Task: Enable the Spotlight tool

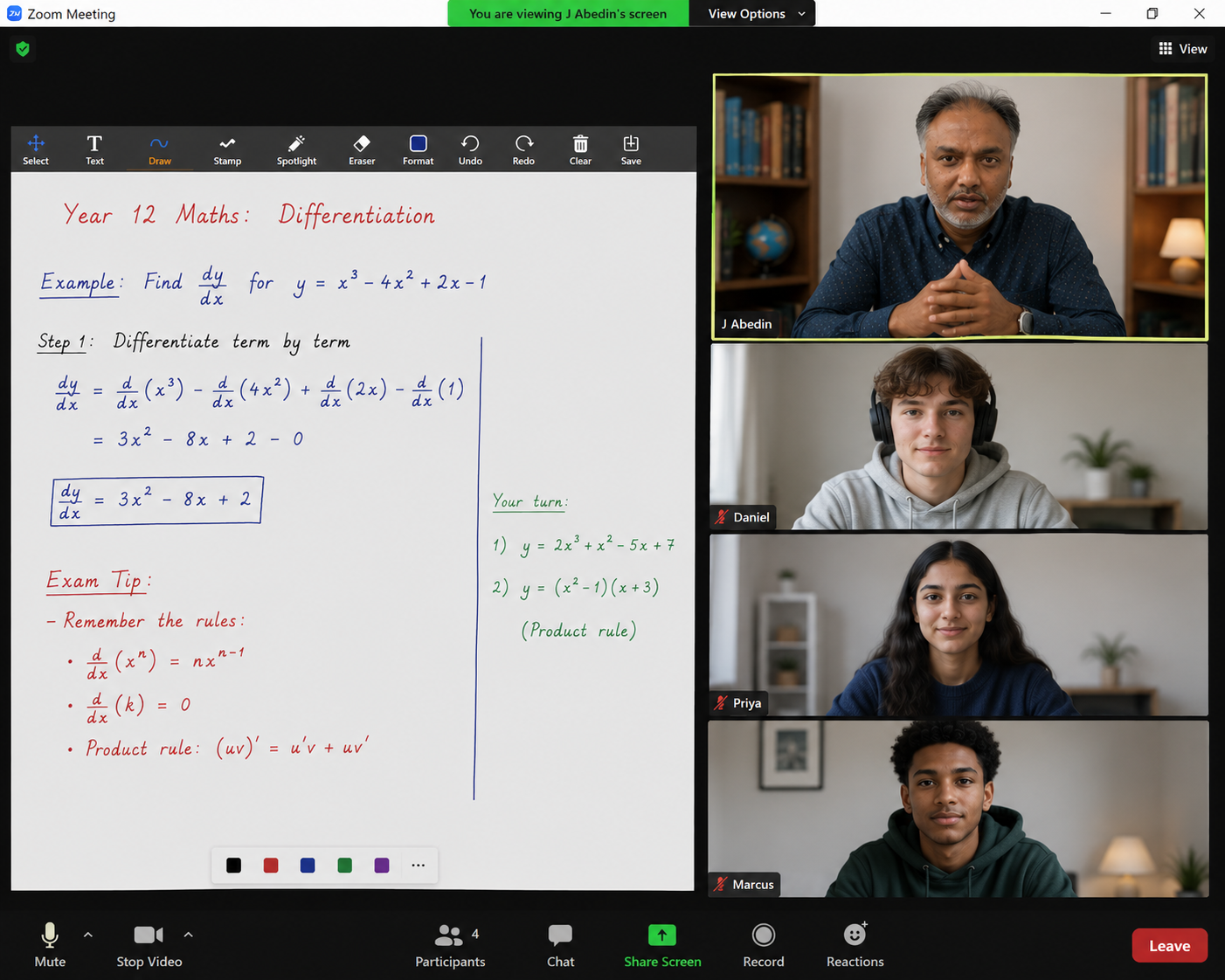Action: coord(296,149)
